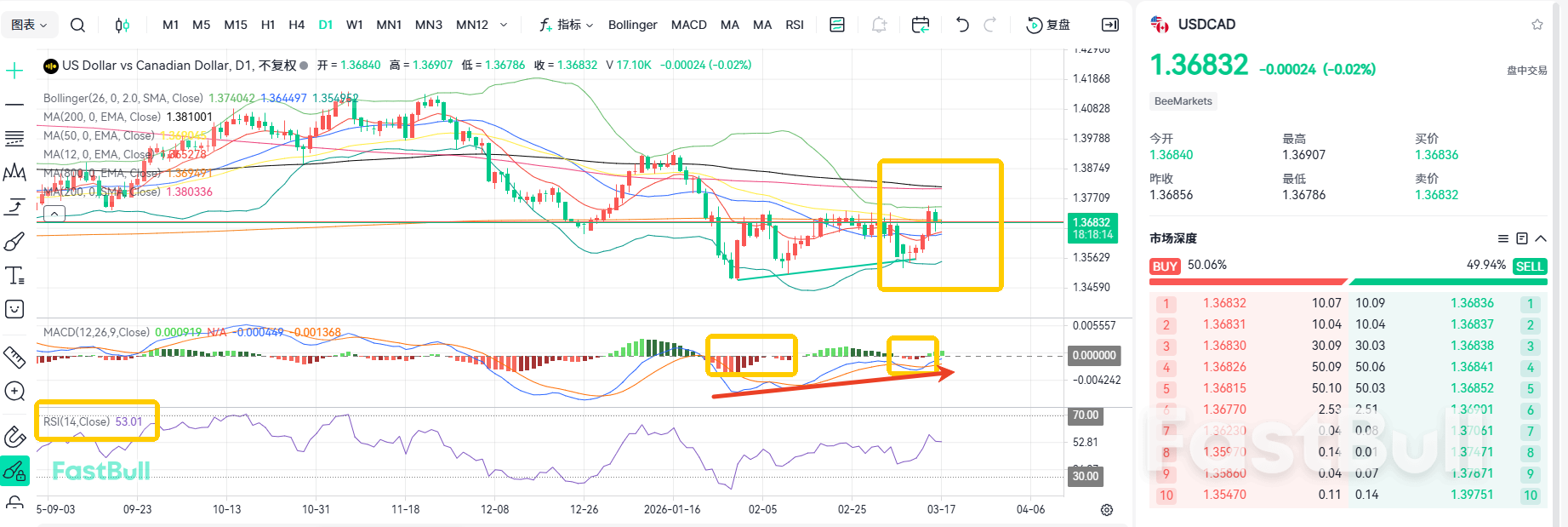Toggle list view in market depth

tap(1503, 238)
